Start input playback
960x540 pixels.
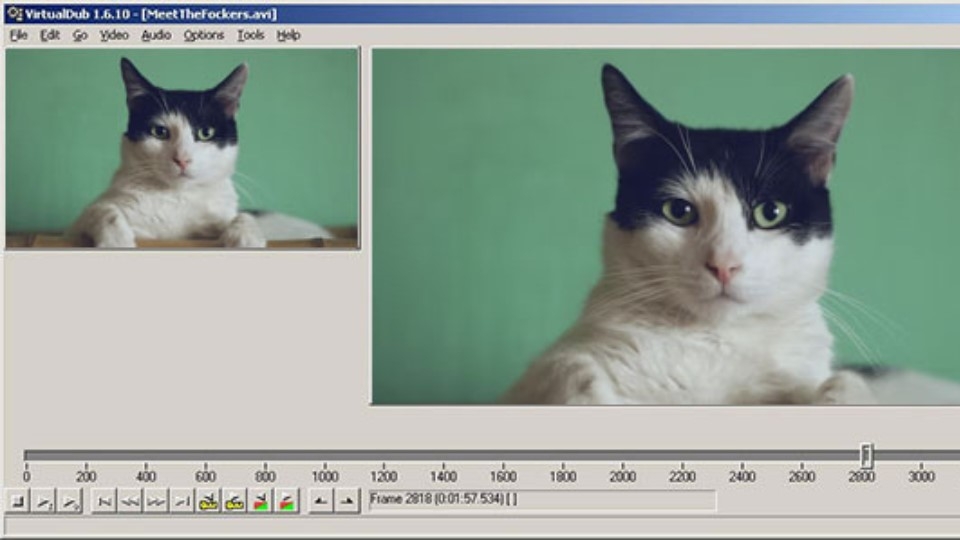[x=43, y=501]
